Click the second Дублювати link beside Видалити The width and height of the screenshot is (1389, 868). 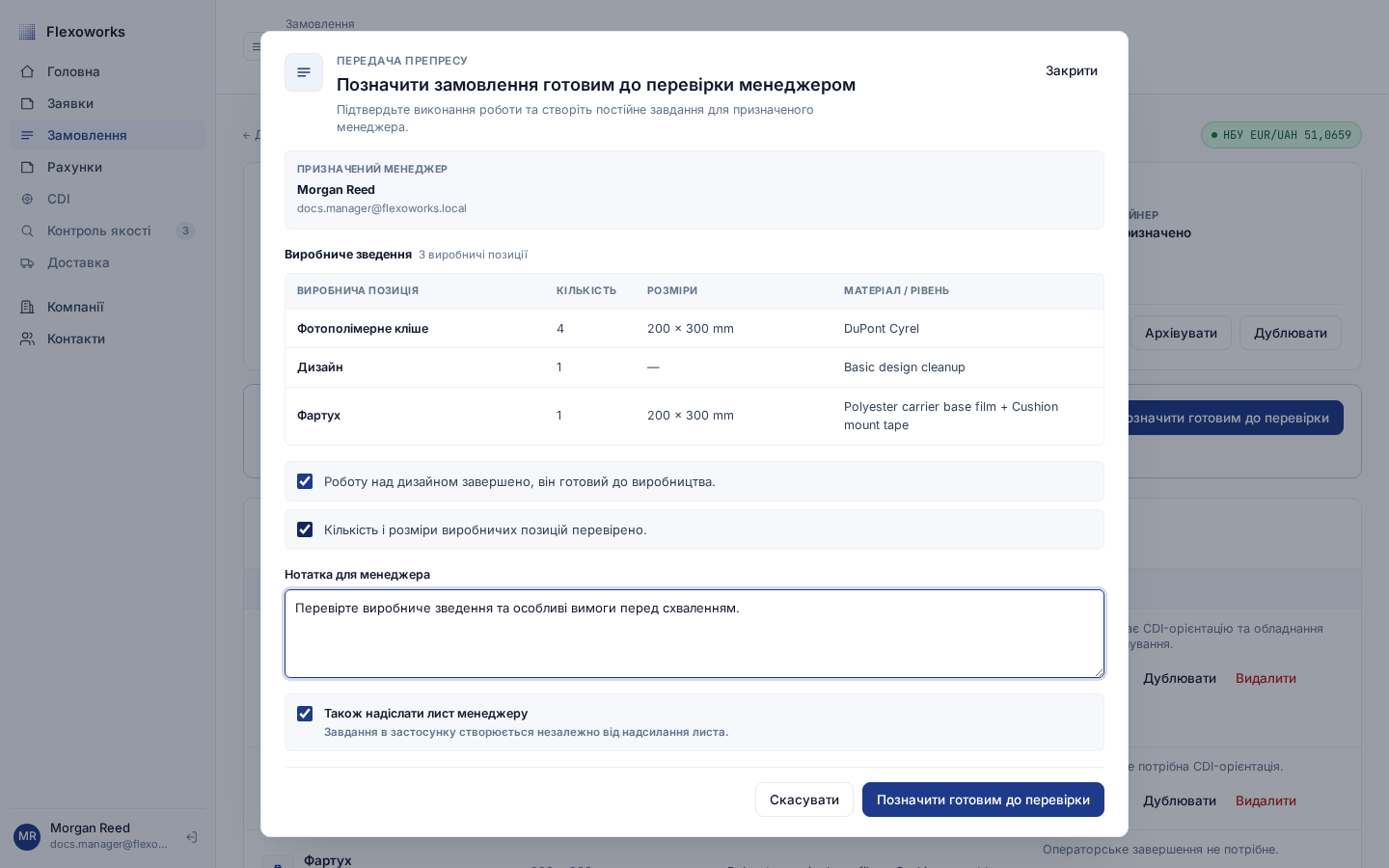(1180, 800)
